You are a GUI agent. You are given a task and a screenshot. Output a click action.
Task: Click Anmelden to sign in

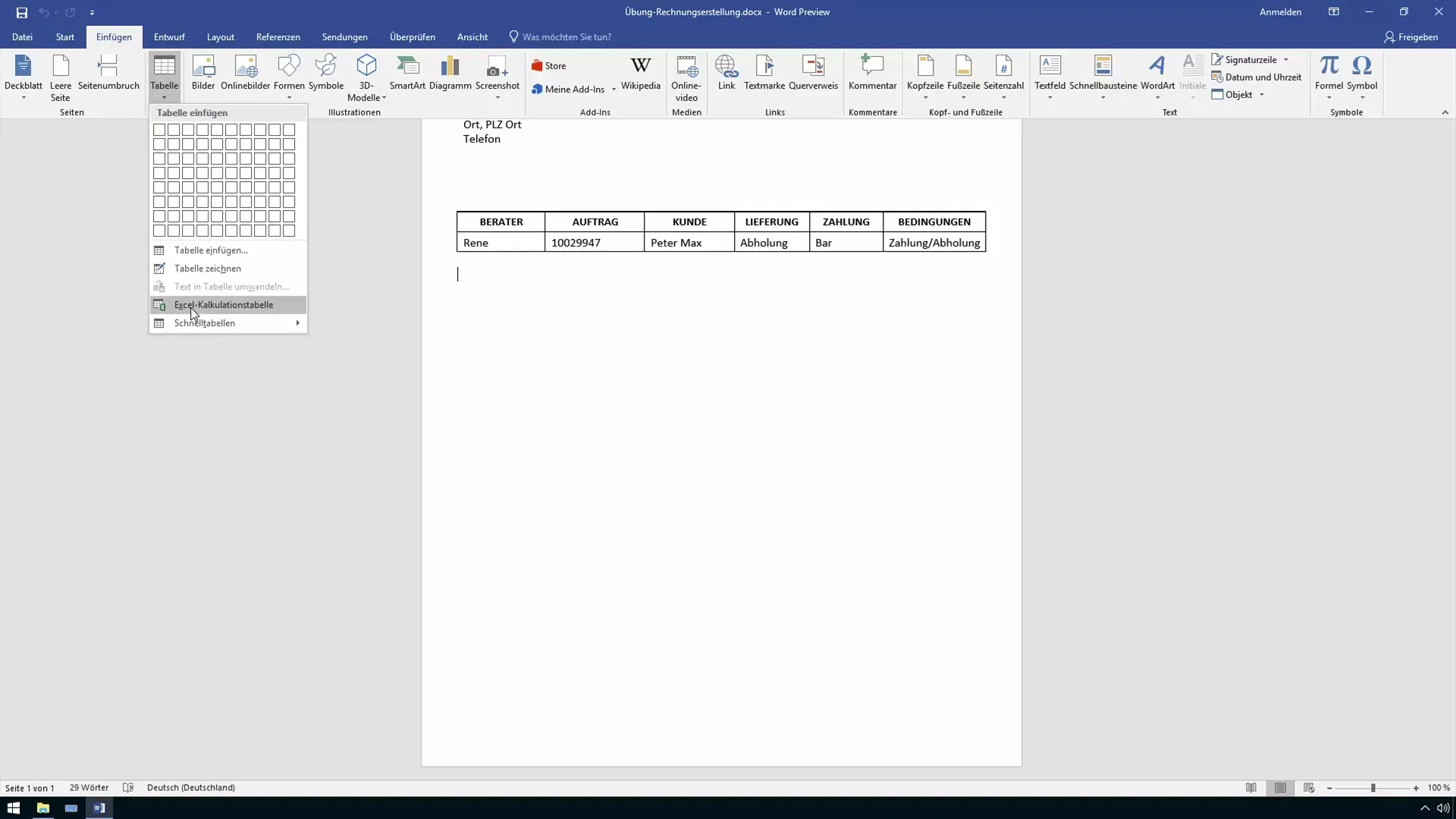(1280, 12)
